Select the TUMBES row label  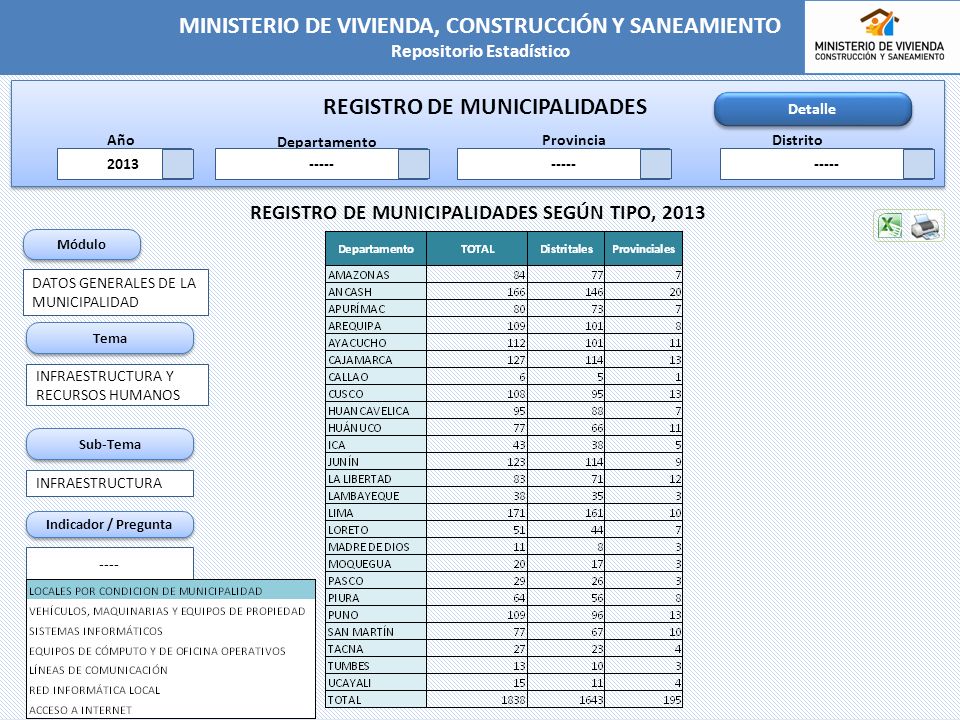pyautogui.click(x=348, y=666)
